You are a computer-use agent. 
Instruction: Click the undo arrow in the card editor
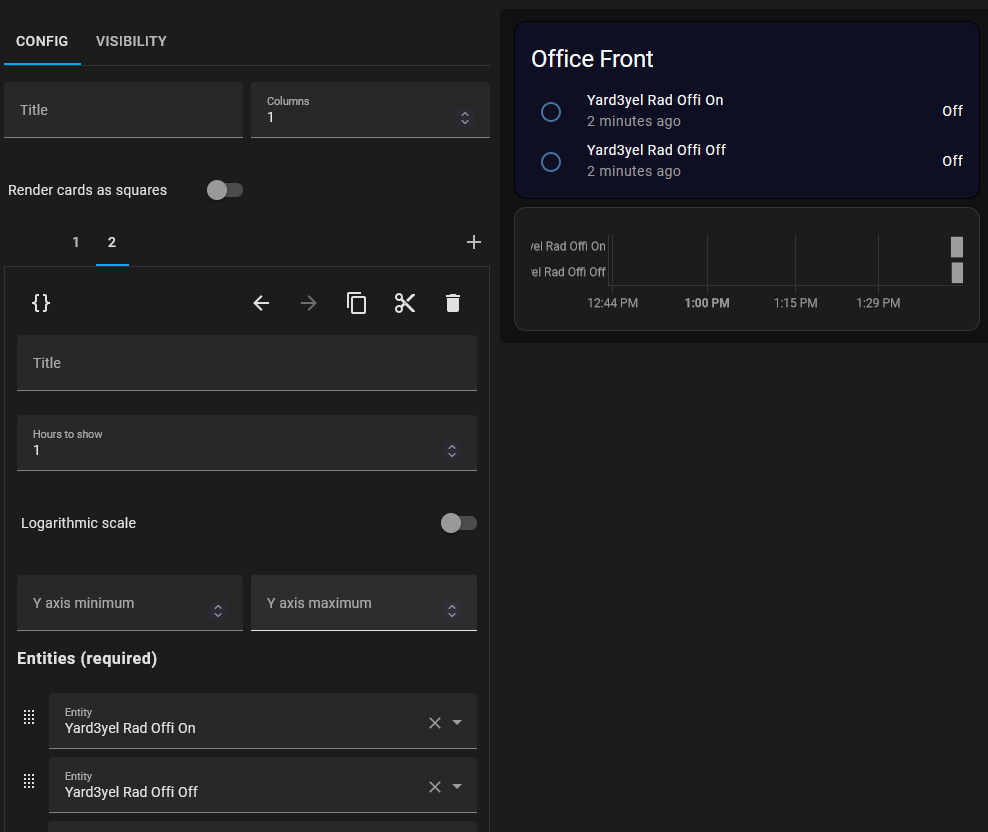pyautogui.click(x=261, y=303)
